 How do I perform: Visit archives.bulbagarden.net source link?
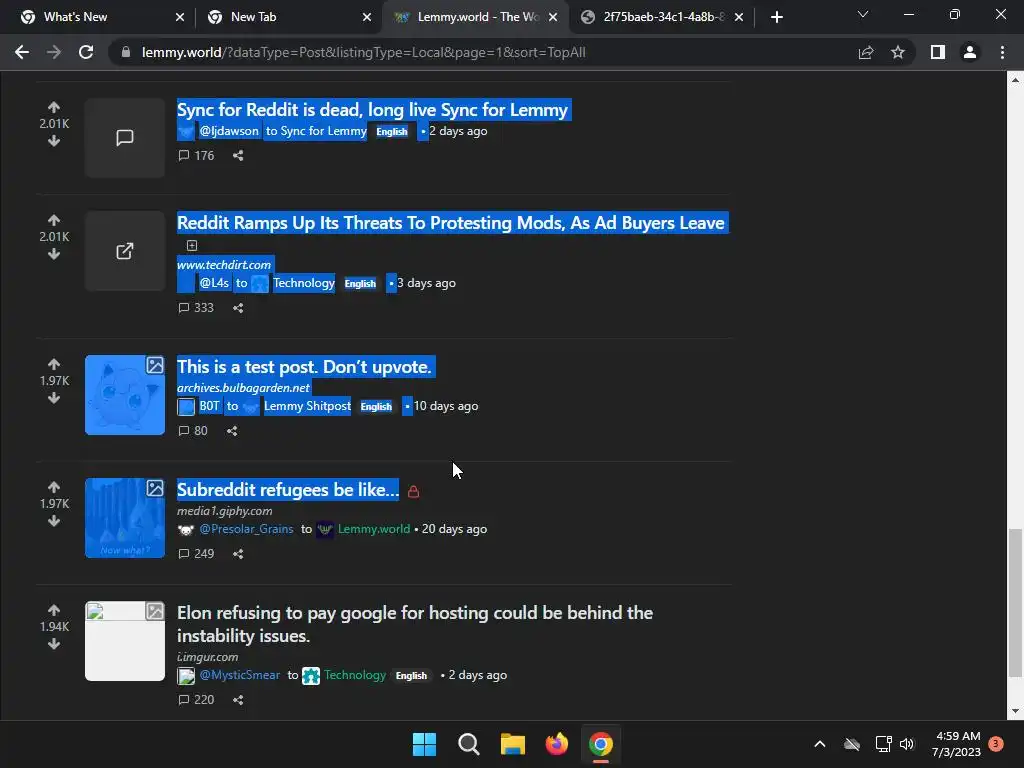click(x=243, y=387)
